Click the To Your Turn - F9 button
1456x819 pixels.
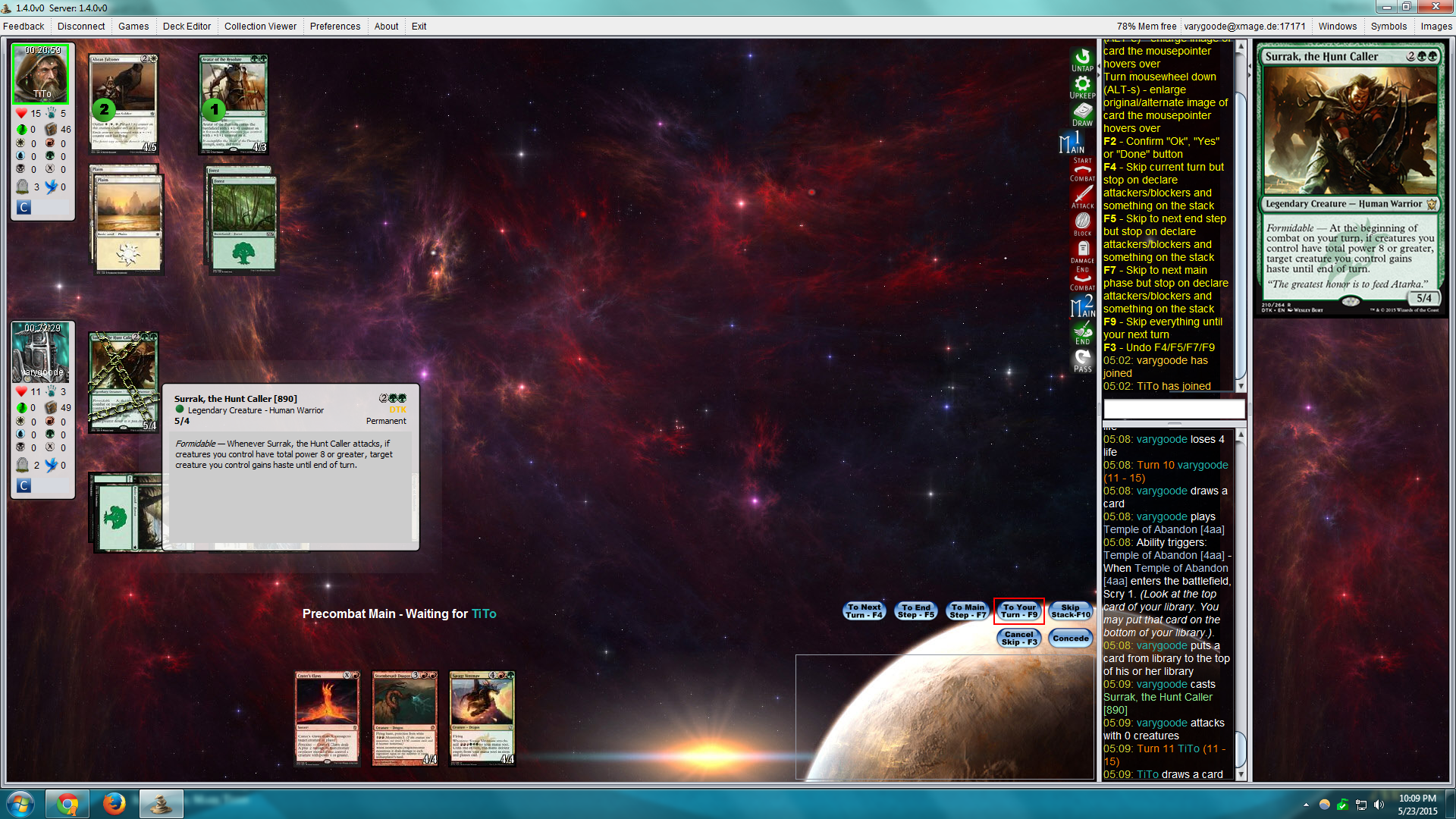1019,610
